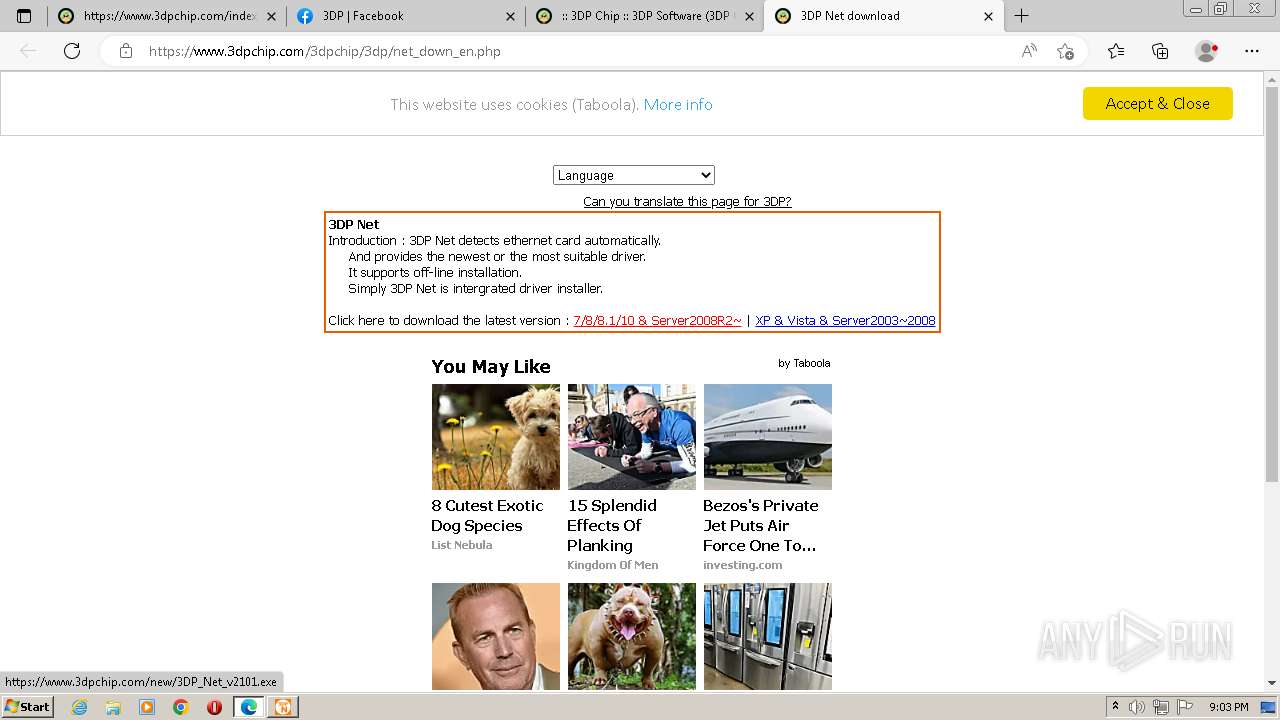Viewport: 1280px width, 720px height.
Task: Click 'Bezos's Private Jet' headline
Action: (760, 525)
